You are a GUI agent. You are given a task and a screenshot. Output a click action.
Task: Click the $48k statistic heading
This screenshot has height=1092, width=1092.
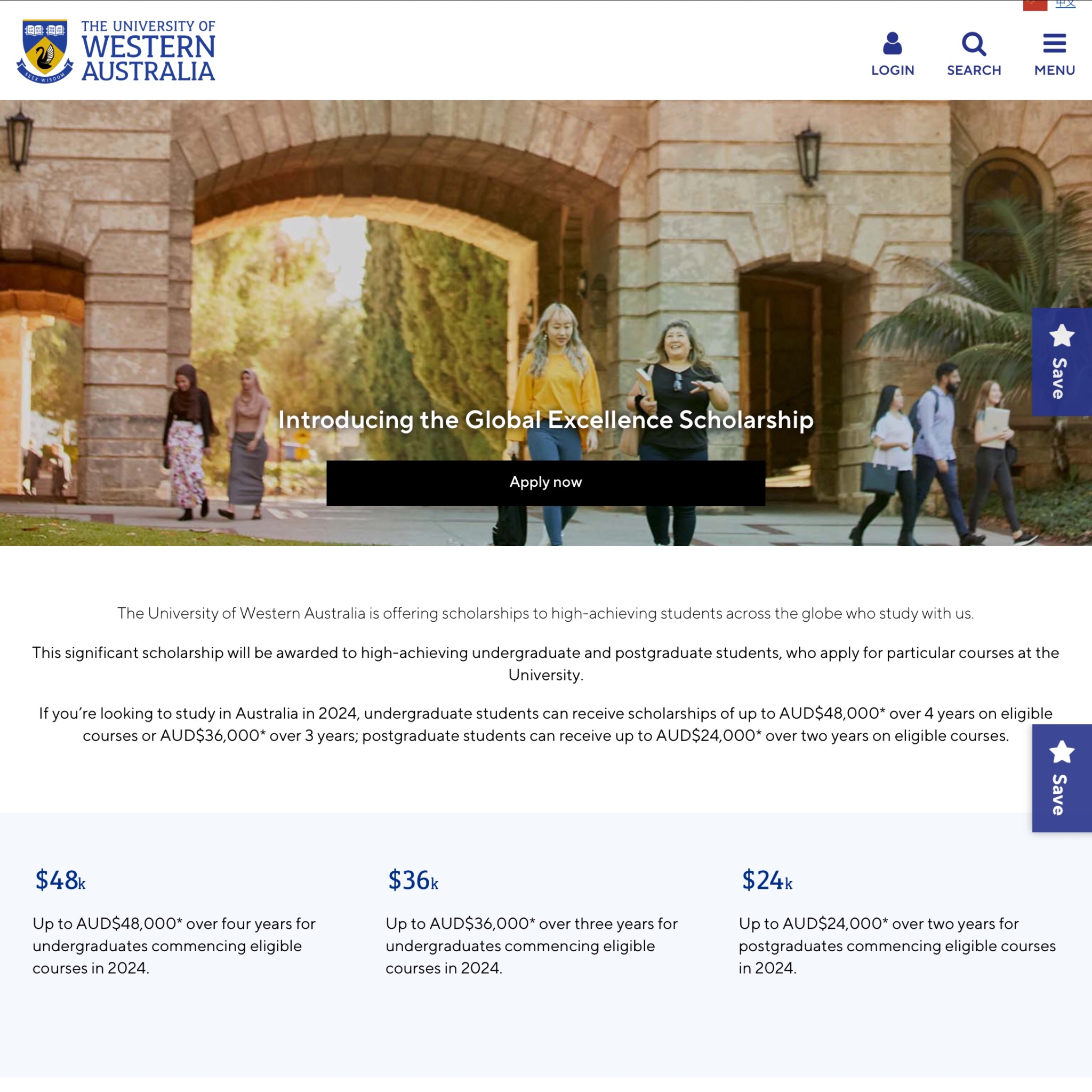[60, 880]
